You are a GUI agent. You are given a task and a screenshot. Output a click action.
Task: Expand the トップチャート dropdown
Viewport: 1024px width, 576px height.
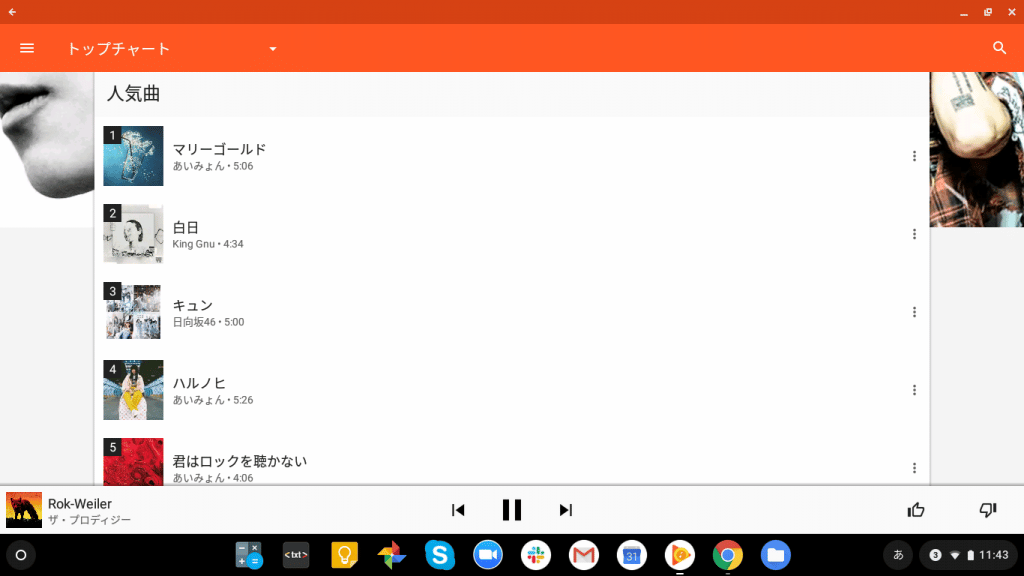point(272,49)
